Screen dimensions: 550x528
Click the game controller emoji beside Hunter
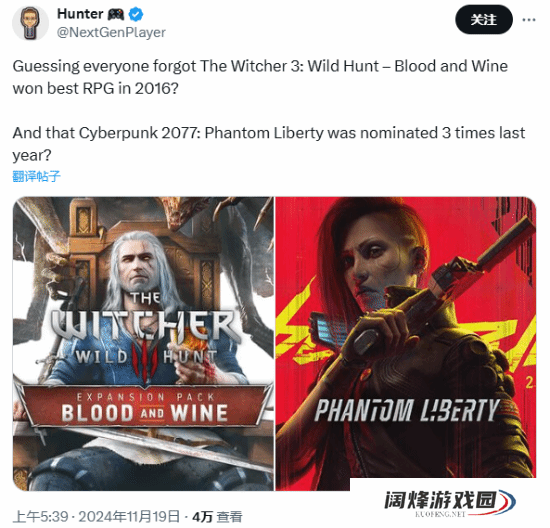pos(116,14)
